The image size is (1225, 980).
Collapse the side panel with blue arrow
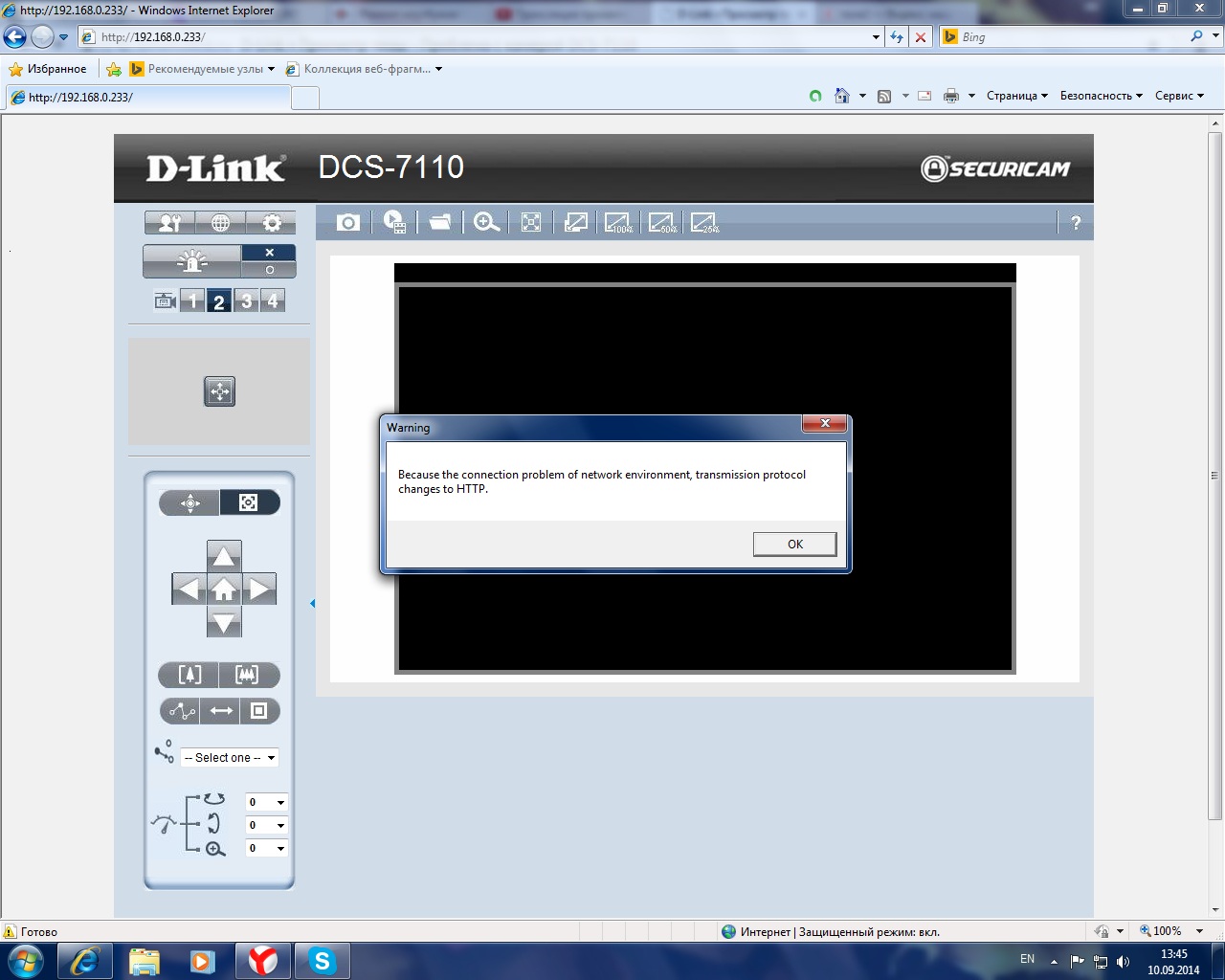[x=312, y=603]
